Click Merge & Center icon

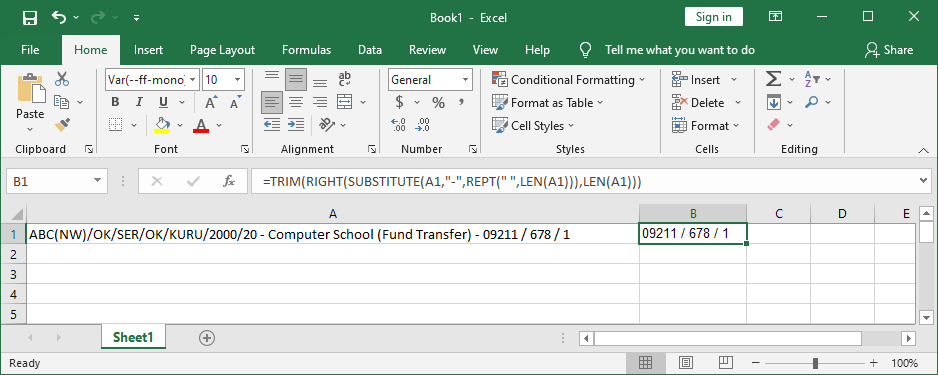tap(345, 102)
